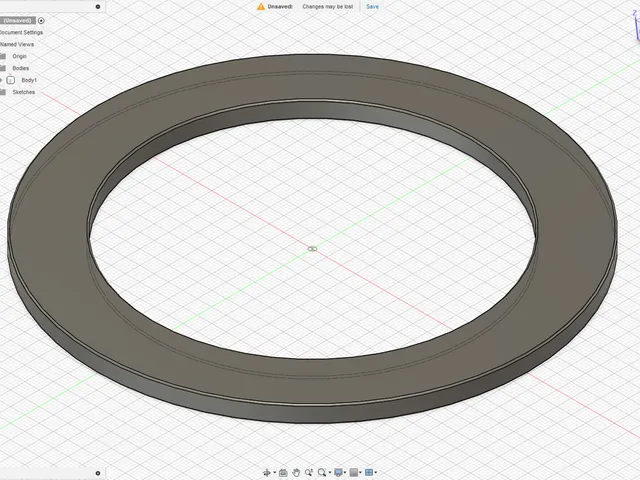The image size is (640, 480).
Task: Click the unsaved warning triangle icon
Action: click(x=261, y=7)
